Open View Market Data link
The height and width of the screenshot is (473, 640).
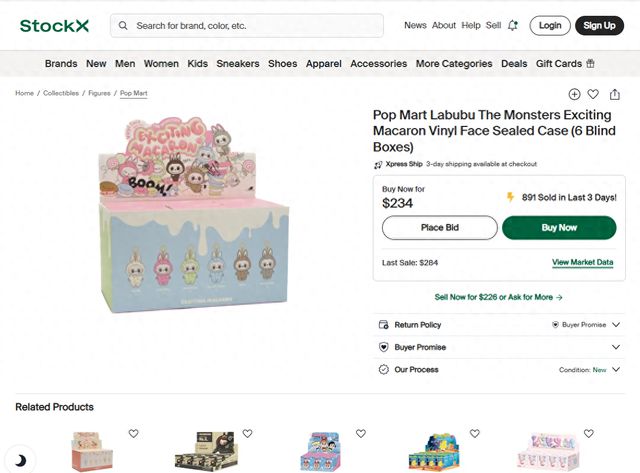coord(582,262)
